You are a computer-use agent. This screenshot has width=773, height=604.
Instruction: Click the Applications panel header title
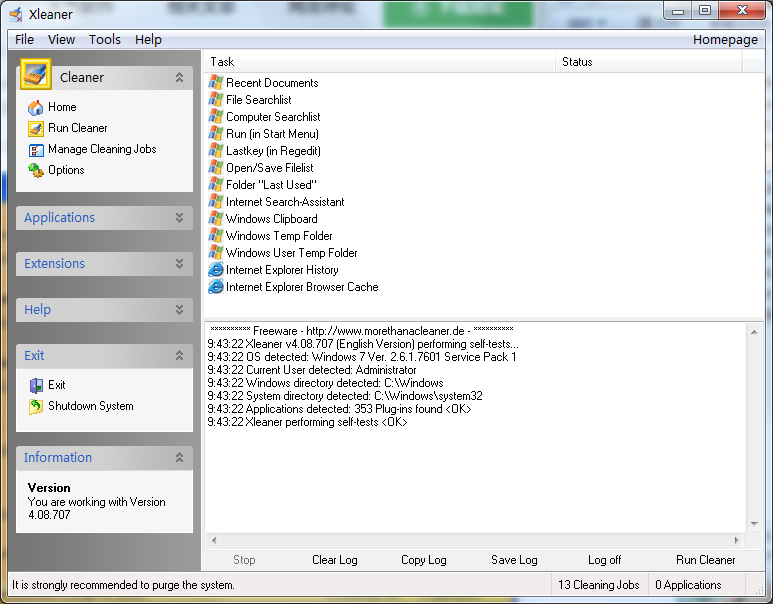60,218
